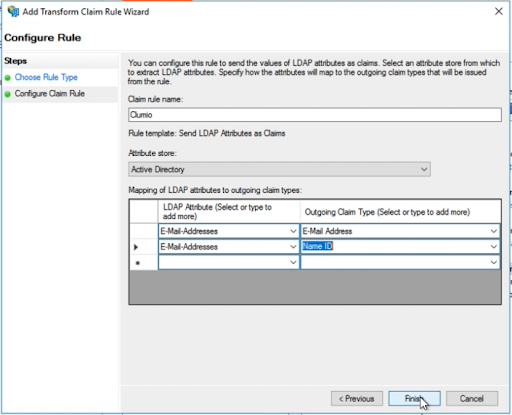The image size is (512, 415).
Task: Click the LDAP Attribute column header
Action: [229, 212]
